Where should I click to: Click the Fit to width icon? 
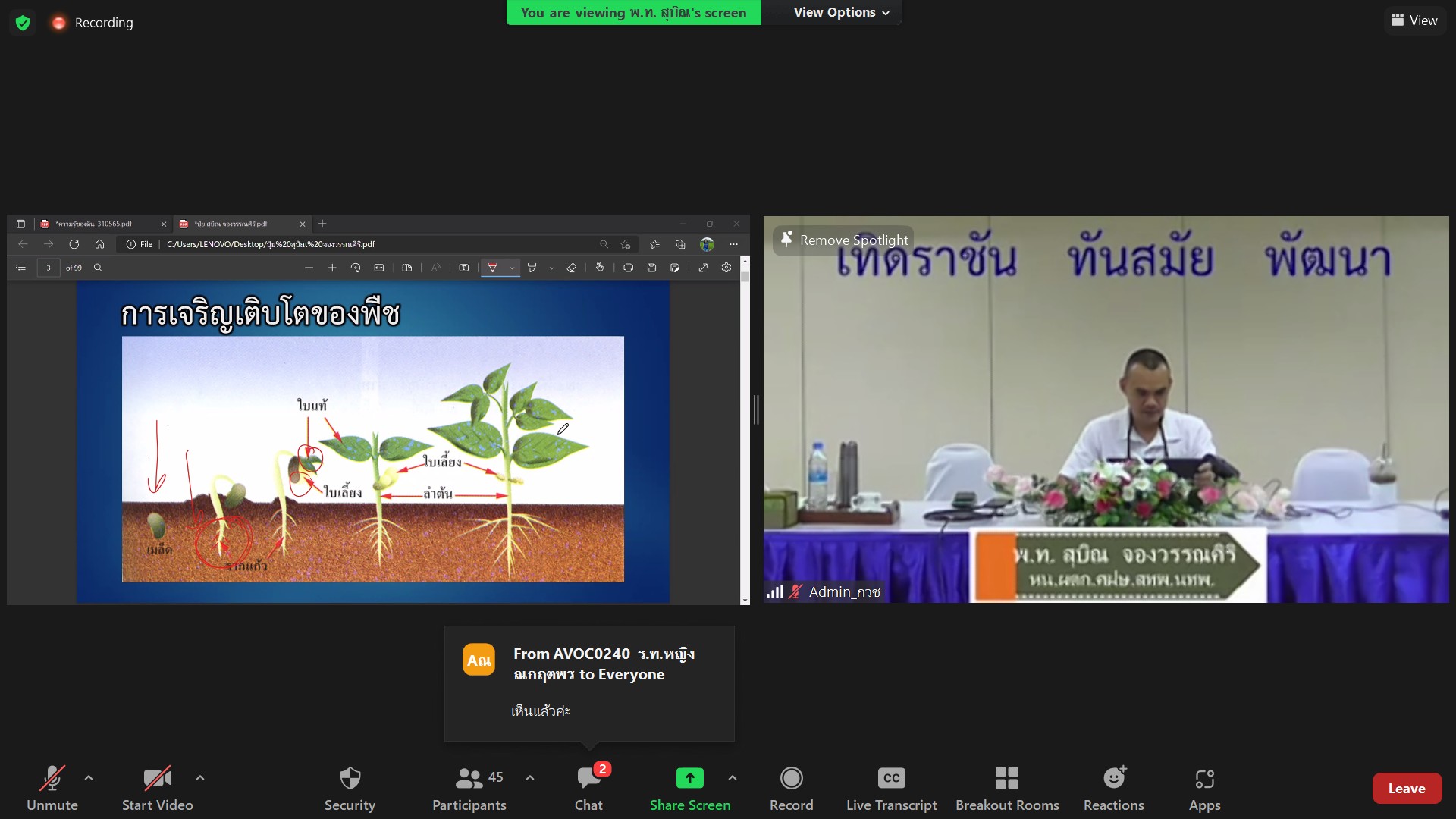(x=379, y=268)
